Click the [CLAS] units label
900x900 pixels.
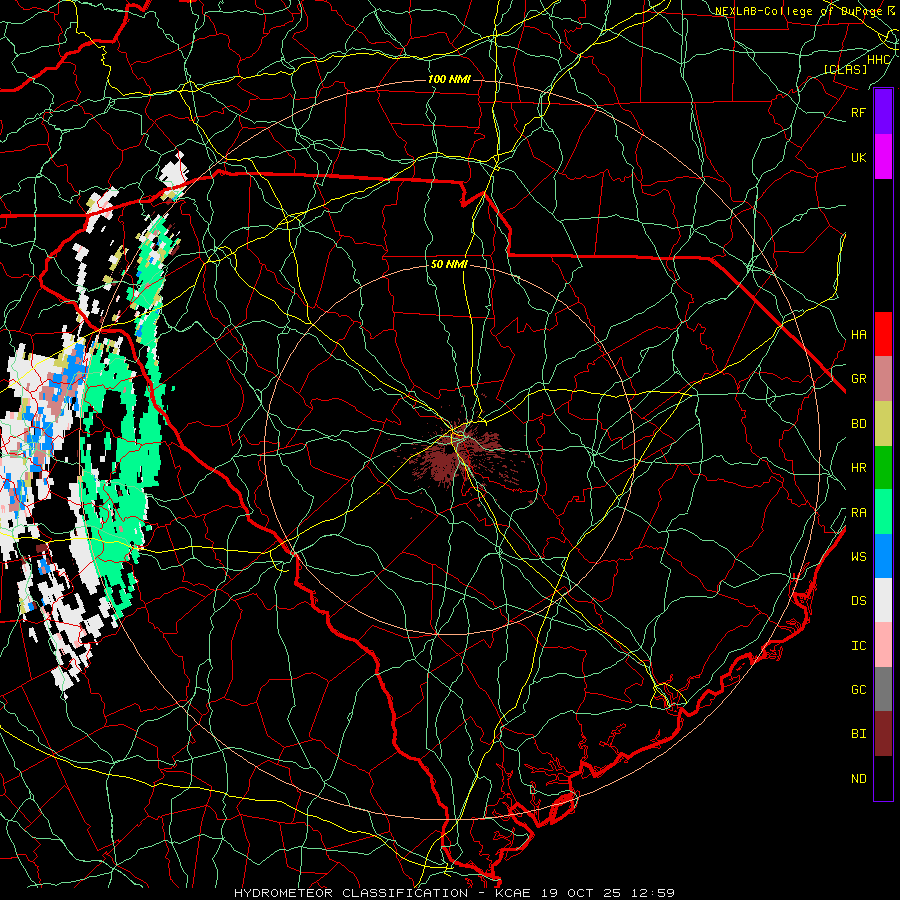tap(845, 69)
